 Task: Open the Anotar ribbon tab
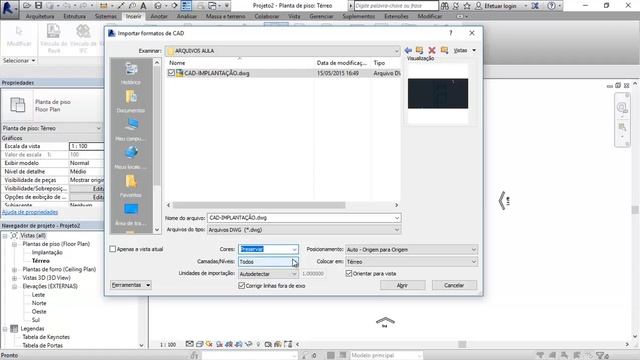[x=159, y=16]
